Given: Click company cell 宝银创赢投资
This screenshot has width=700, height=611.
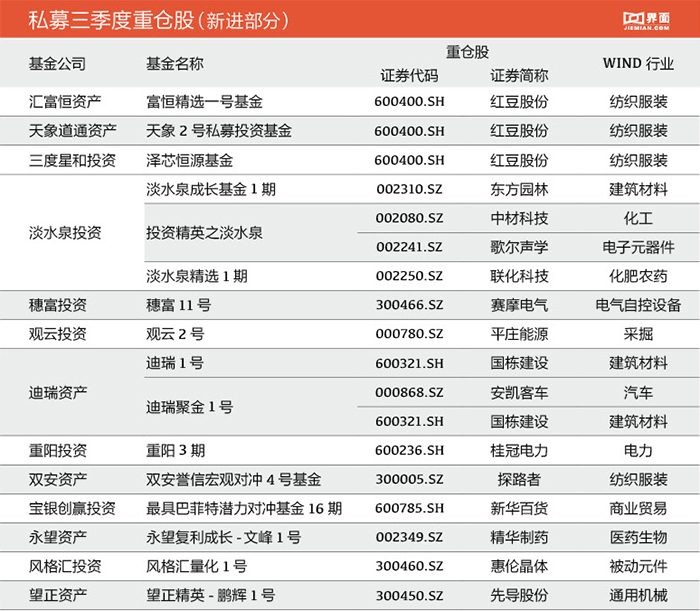Looking at the screenshot, I should [72, 508].
